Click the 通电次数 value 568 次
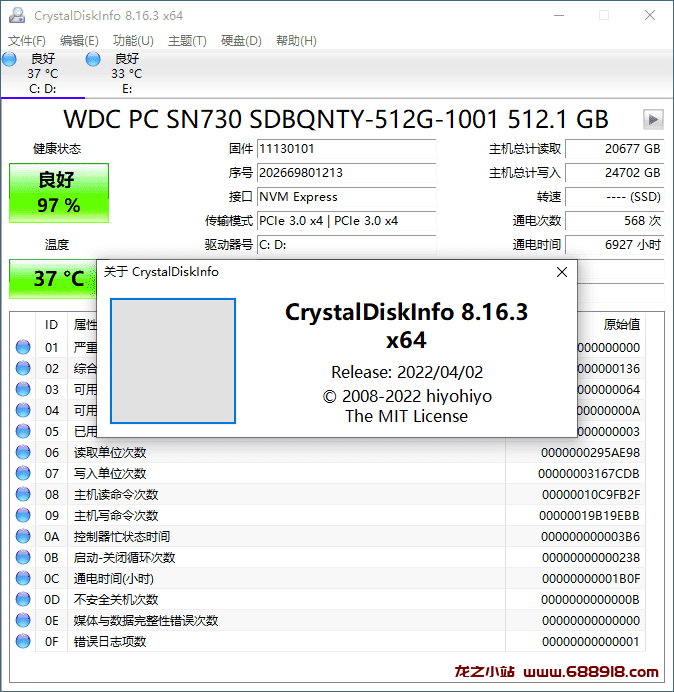This screenshot has width=674, height=692. point(614,221)
